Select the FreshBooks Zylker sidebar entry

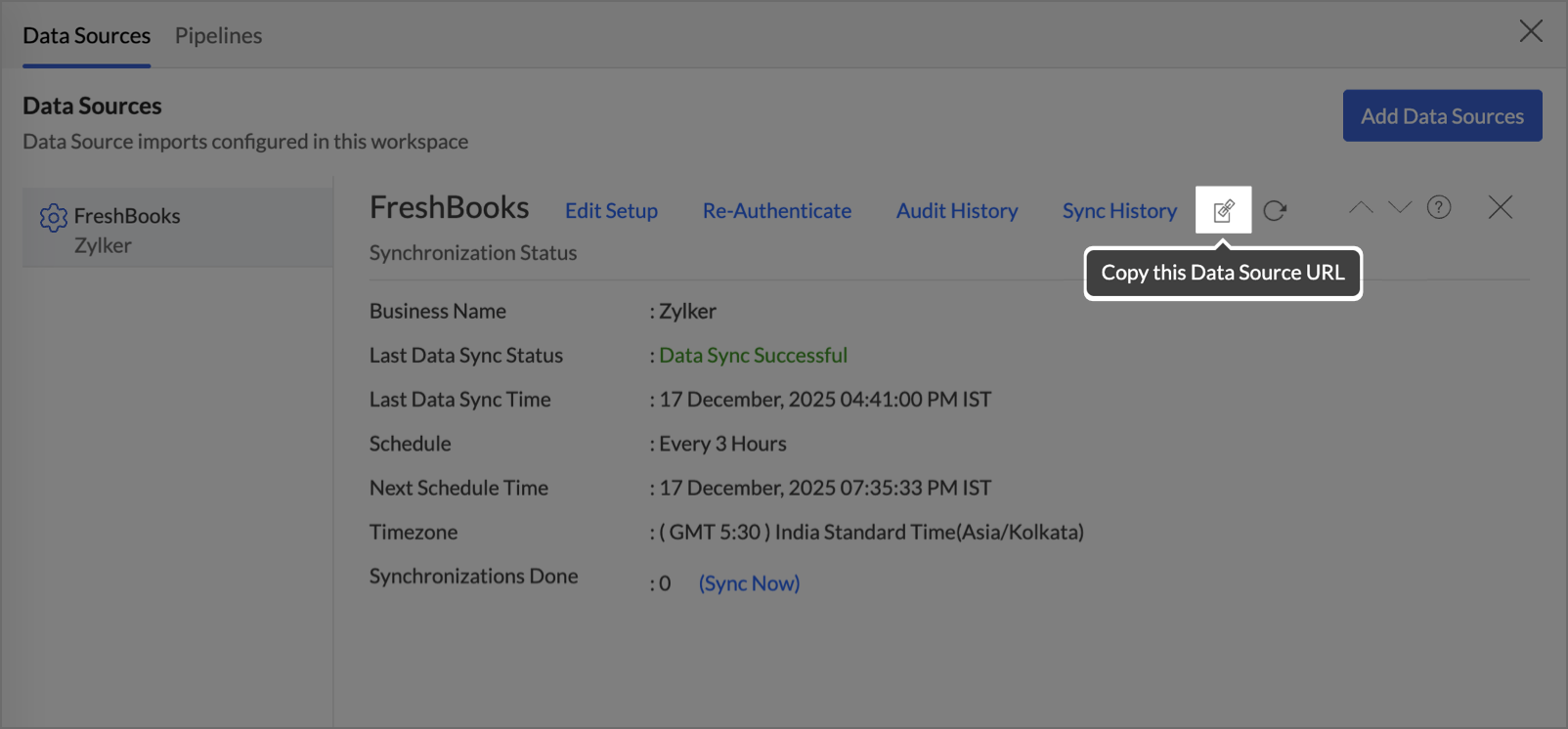coord(177,230)
